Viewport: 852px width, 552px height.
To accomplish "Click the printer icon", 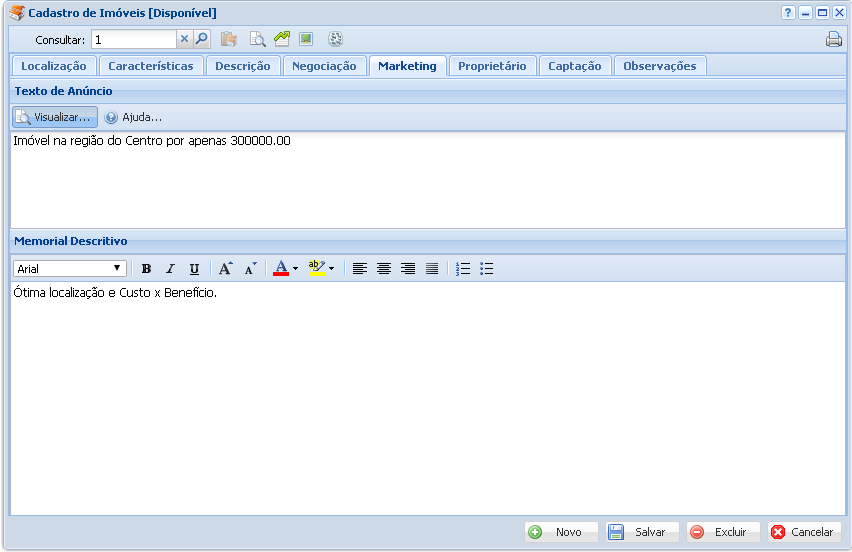I will [x=833, y=40].
